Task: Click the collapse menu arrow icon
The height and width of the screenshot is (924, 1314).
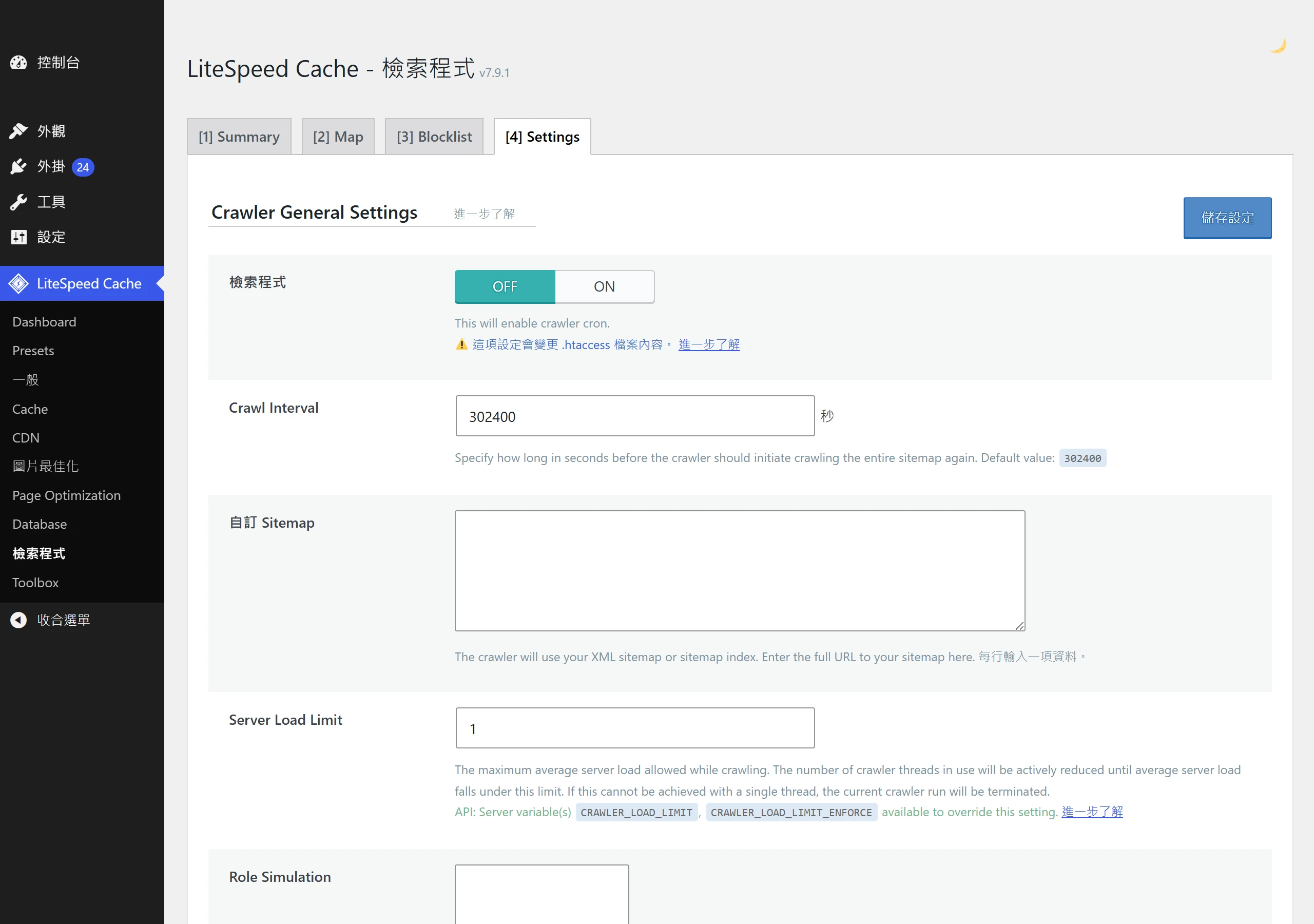Action: click(x=18, y=620)
